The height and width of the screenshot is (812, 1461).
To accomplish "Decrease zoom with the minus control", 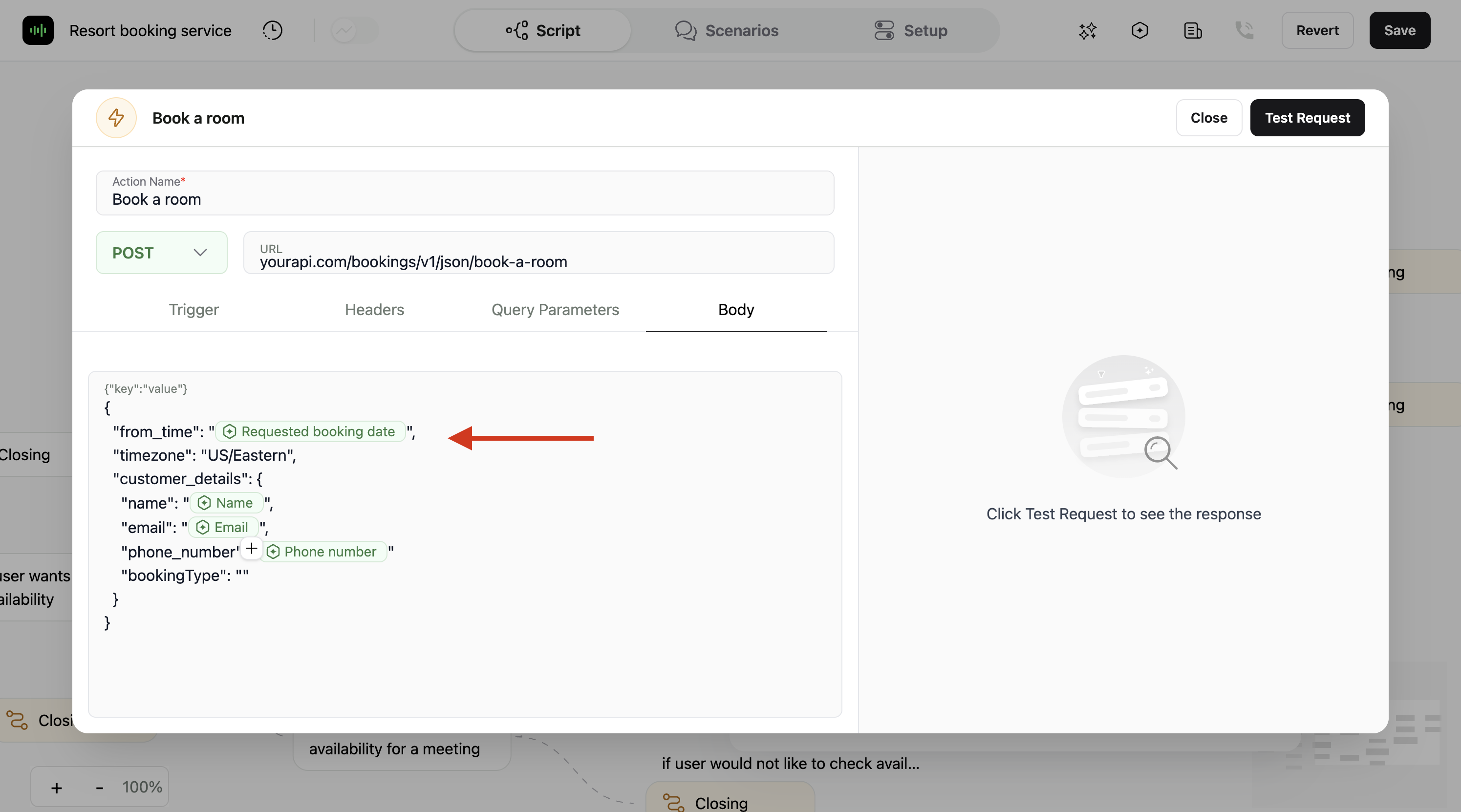I will click(x=99, y=787).
